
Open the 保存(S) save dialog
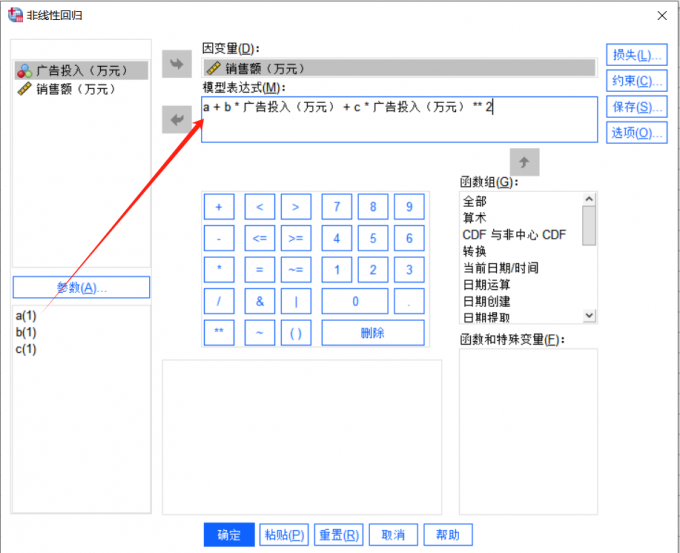[x=637, y=106]
